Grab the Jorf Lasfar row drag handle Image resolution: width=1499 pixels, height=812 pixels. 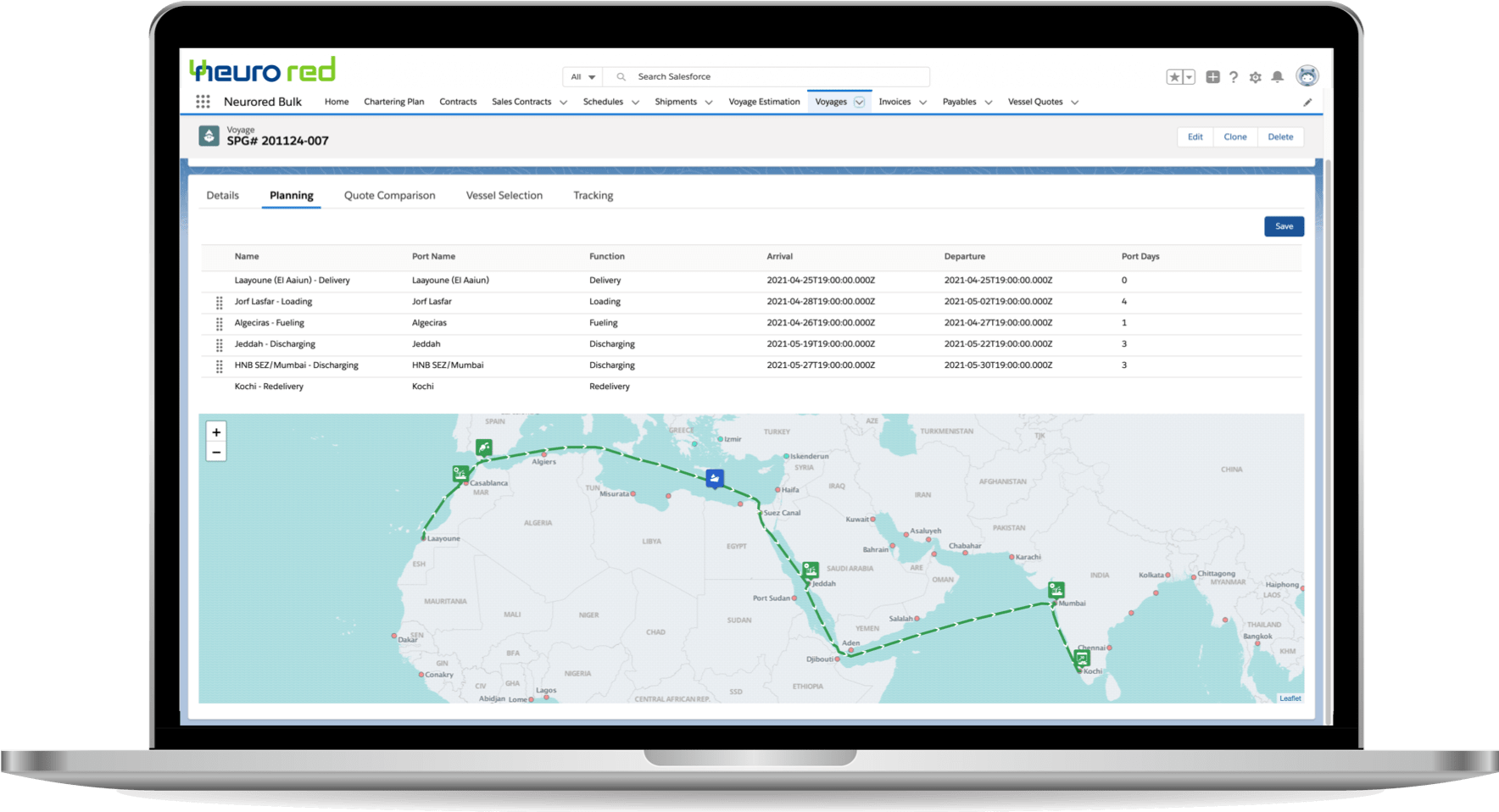(x=220, y=303)
